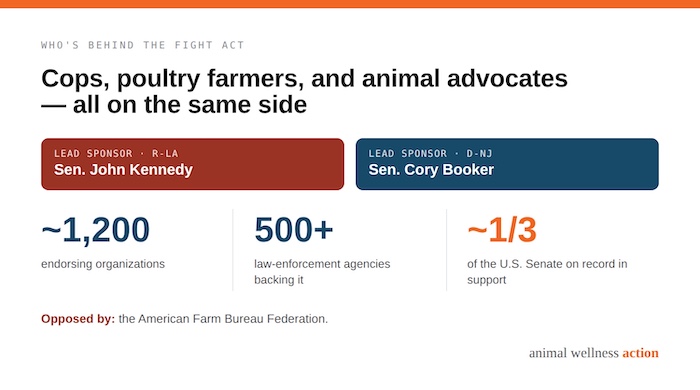The height and width of the screenshot is (390, 700).
Task: Select the ~1,200 statistic figure
Action: point(96,230)
